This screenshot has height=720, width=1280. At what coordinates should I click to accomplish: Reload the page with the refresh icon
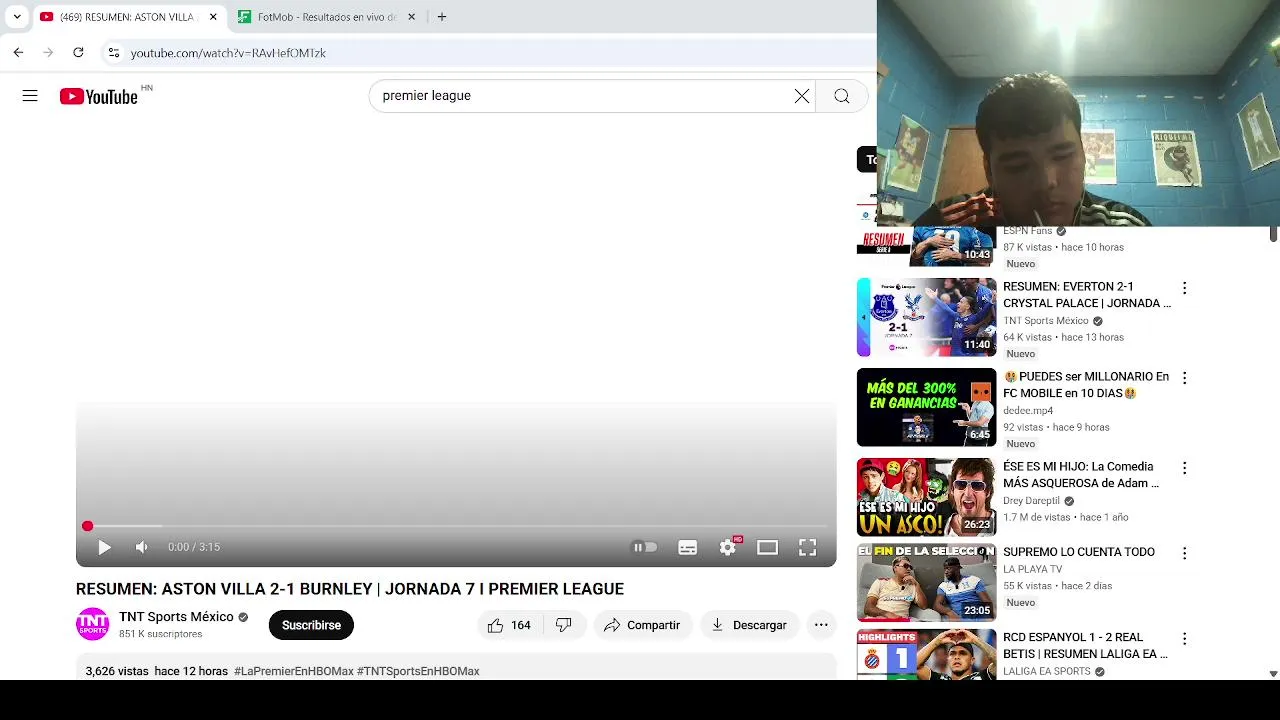pos(78,53)
